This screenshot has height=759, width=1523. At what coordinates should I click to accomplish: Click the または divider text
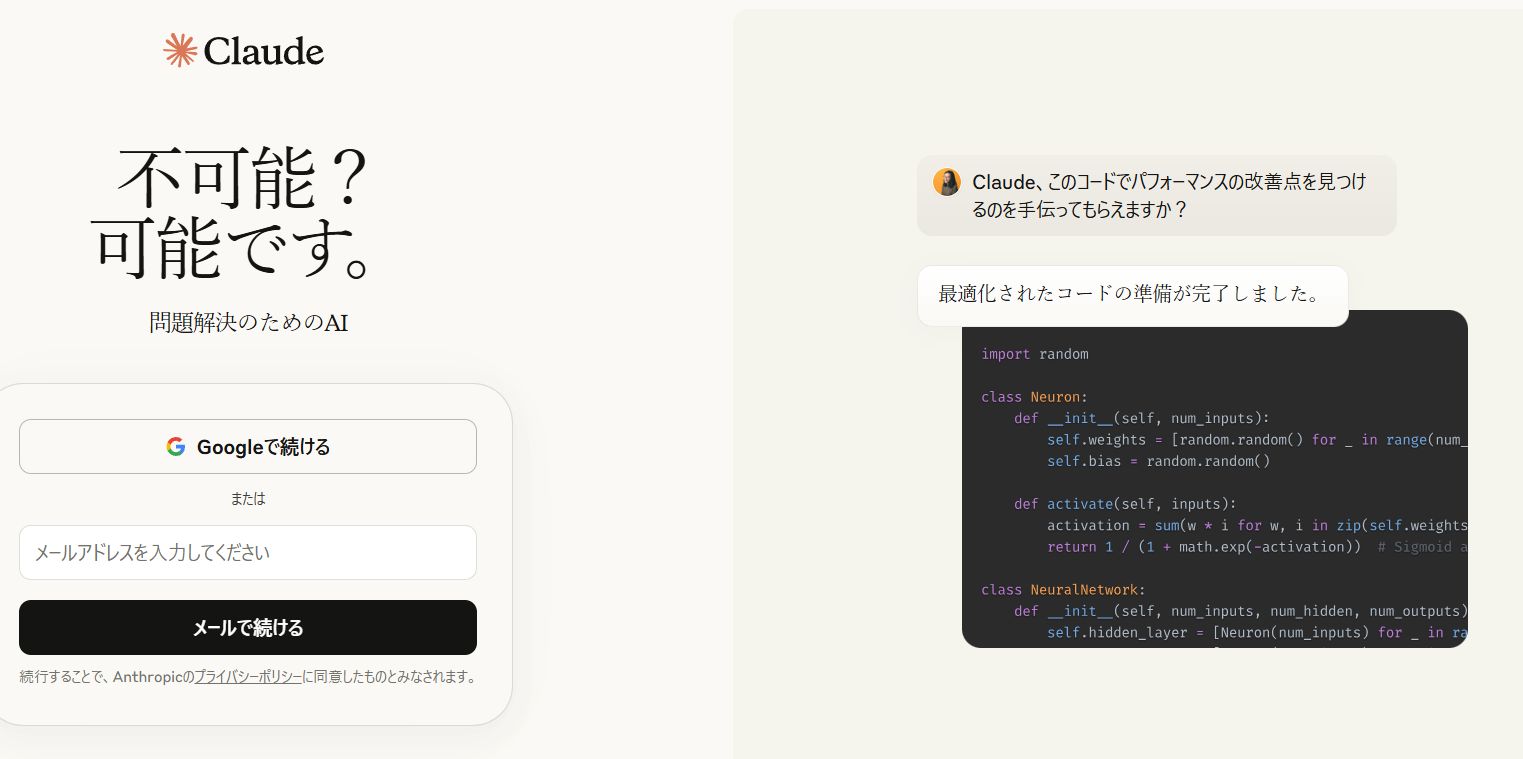pos(248,498)
